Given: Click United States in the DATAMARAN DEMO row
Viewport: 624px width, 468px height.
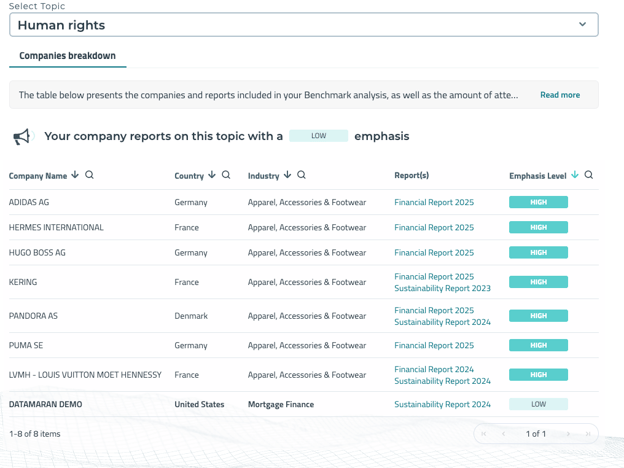Looking at the screenshot, I should tap(199, 404).
